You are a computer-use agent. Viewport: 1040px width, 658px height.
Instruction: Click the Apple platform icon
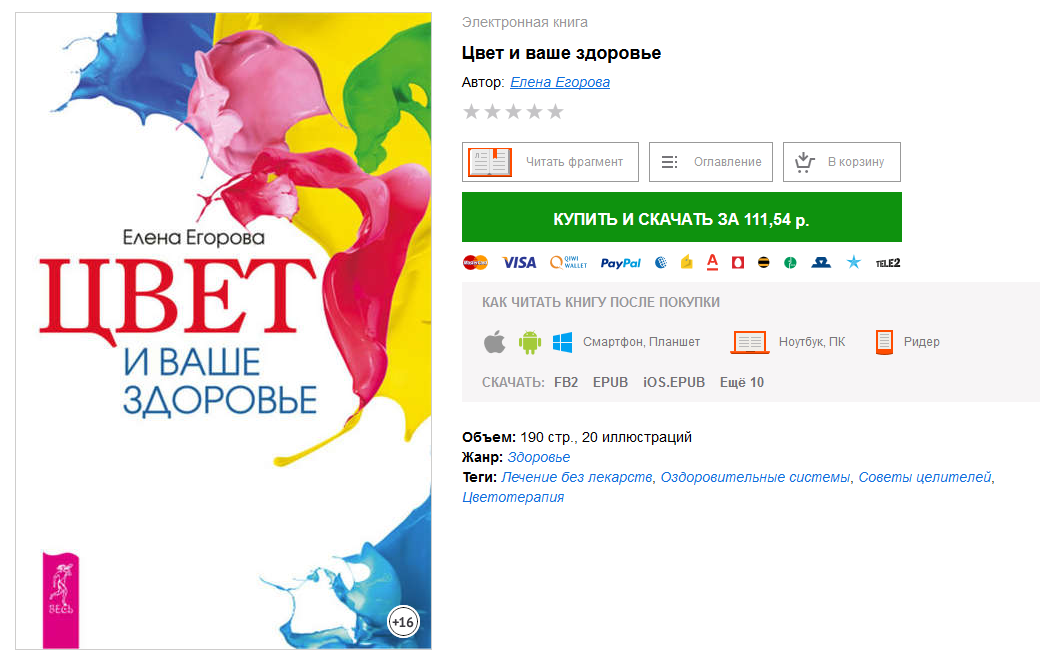pyautogui.click(x=494, y=342)
